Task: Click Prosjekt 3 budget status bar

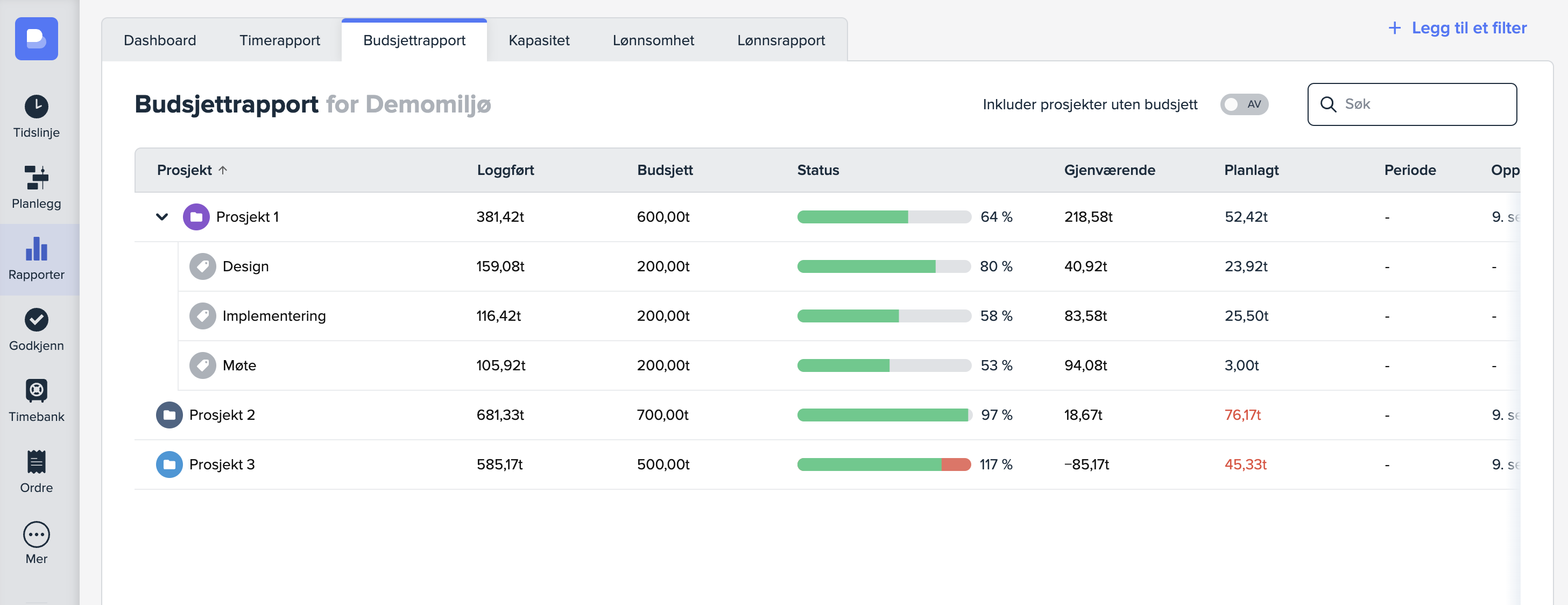Action: (884, 465)
